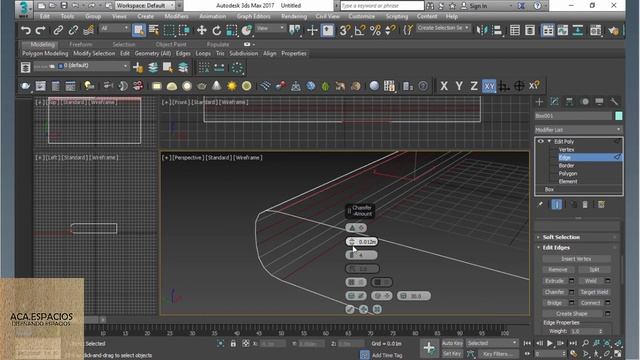Open the Select by Name list icon
The image size is (640, 360).
154,30
